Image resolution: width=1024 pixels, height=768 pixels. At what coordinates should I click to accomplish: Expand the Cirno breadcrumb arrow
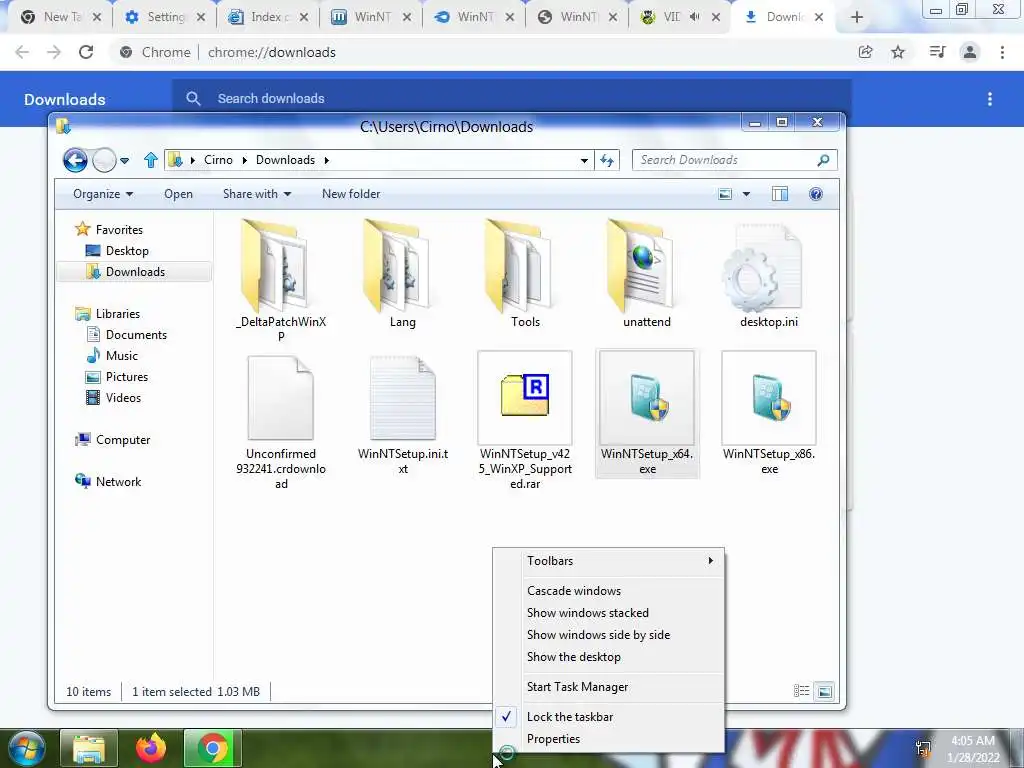coord(244,160)
